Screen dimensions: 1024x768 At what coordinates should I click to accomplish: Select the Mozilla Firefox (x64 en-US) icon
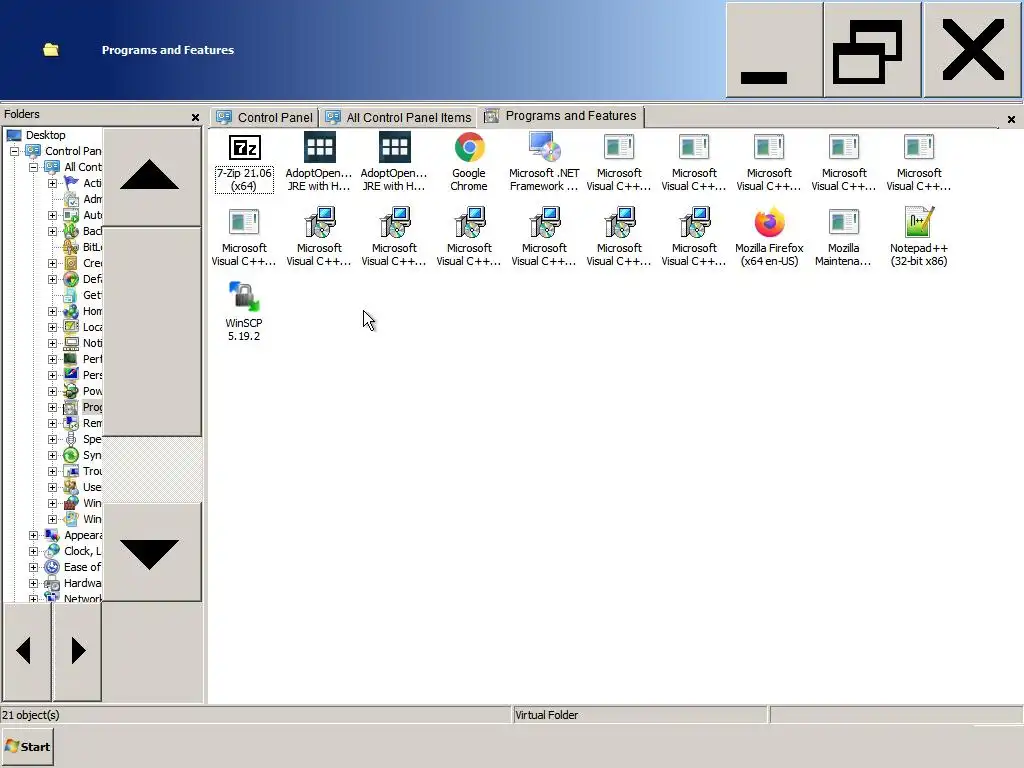(769, 223)
